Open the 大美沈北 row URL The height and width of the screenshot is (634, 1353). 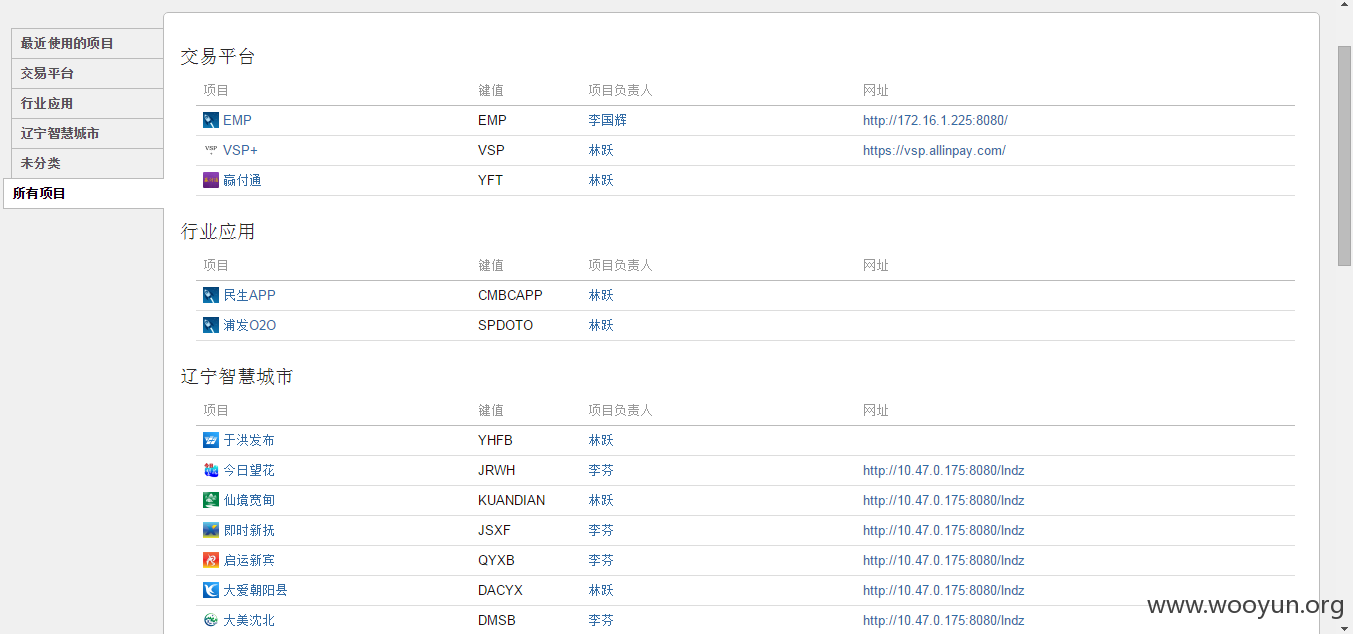[944, 620]
